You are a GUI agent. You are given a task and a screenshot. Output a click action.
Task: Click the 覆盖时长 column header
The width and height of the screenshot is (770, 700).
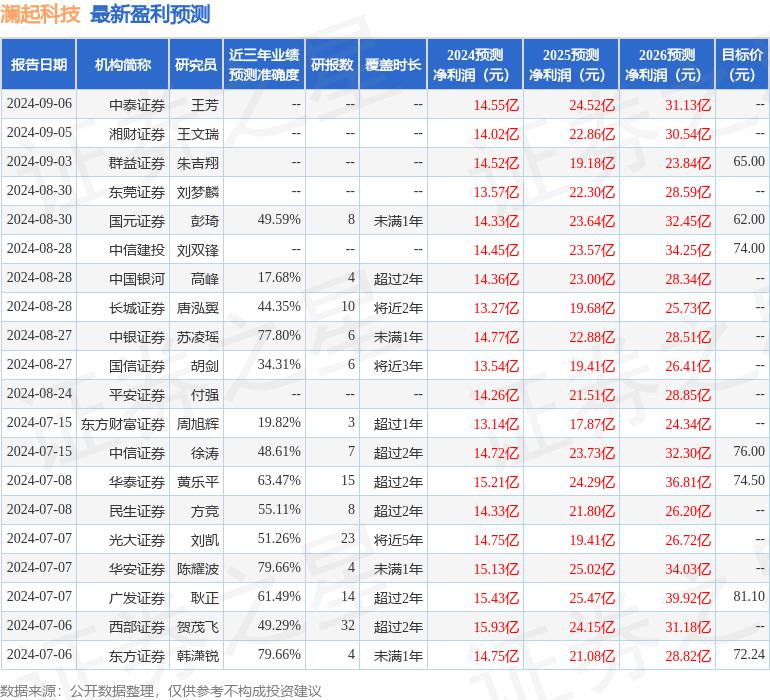(393, 64)
